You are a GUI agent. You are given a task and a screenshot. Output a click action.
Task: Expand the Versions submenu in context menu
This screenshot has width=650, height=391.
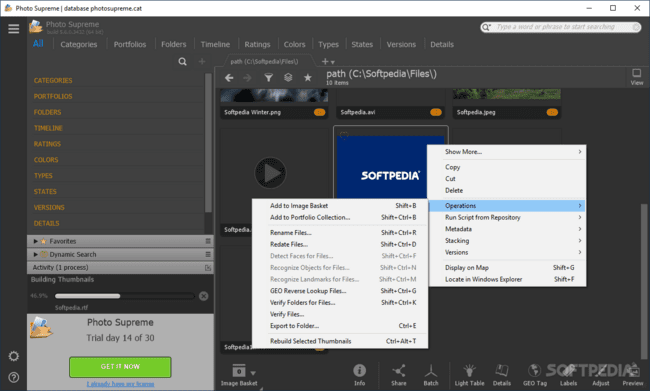(x=507, y=252)
